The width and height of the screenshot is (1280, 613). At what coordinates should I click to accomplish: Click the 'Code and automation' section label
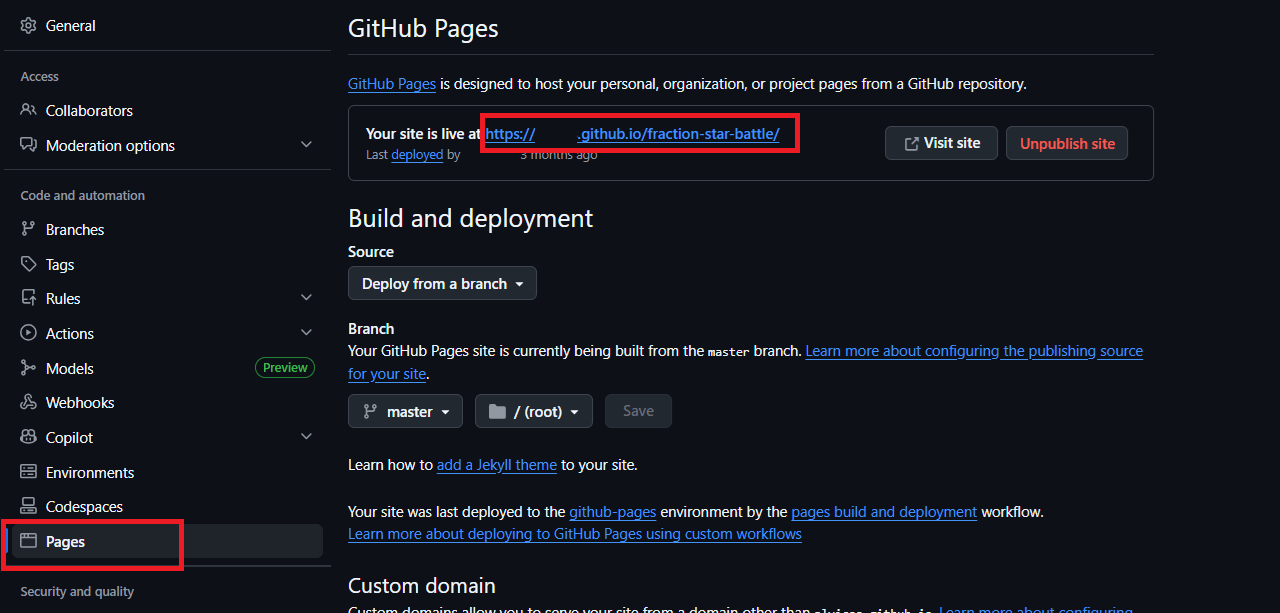click(x=83, y=195)
